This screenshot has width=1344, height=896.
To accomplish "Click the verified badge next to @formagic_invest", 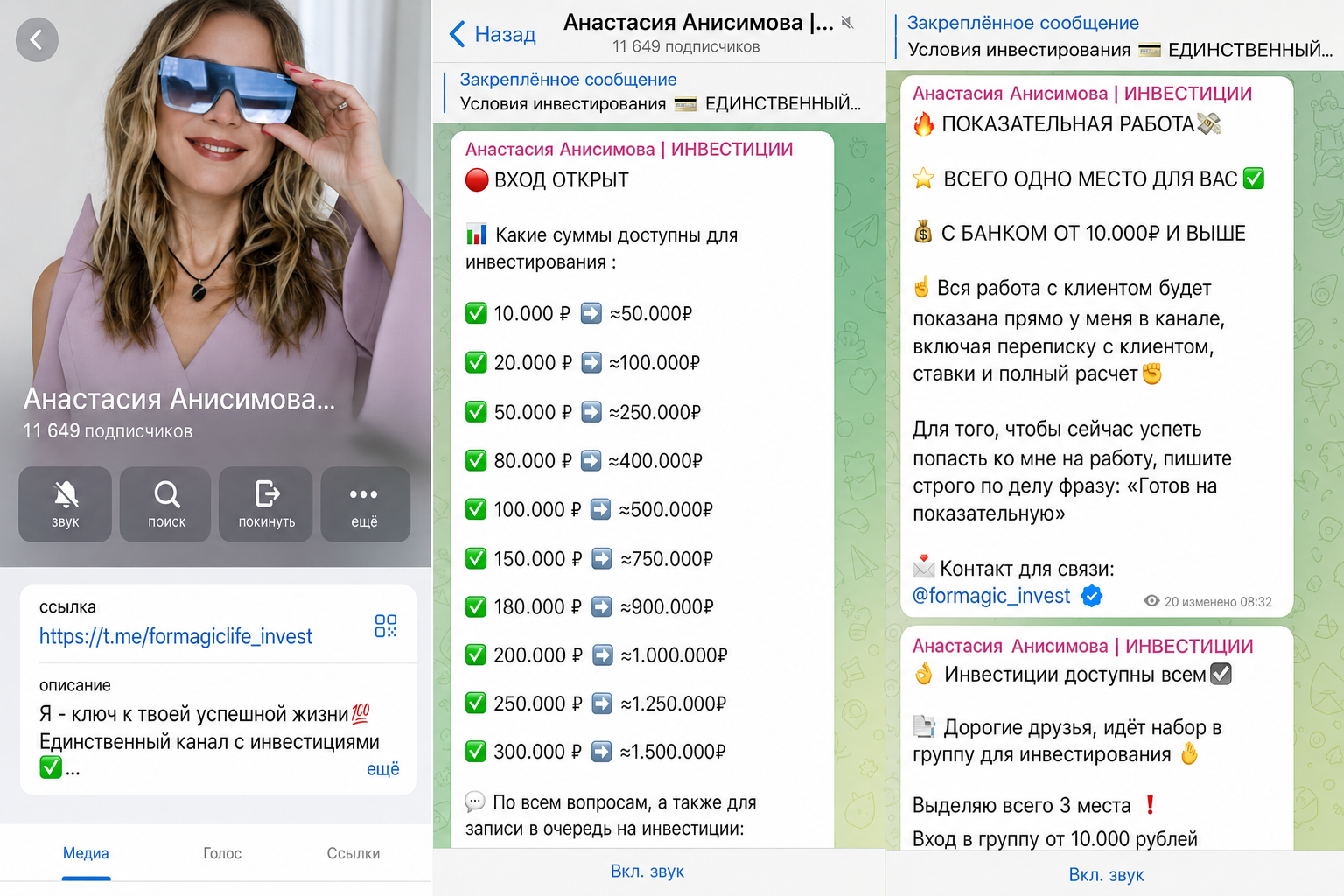I will [x=1091, y=596].
